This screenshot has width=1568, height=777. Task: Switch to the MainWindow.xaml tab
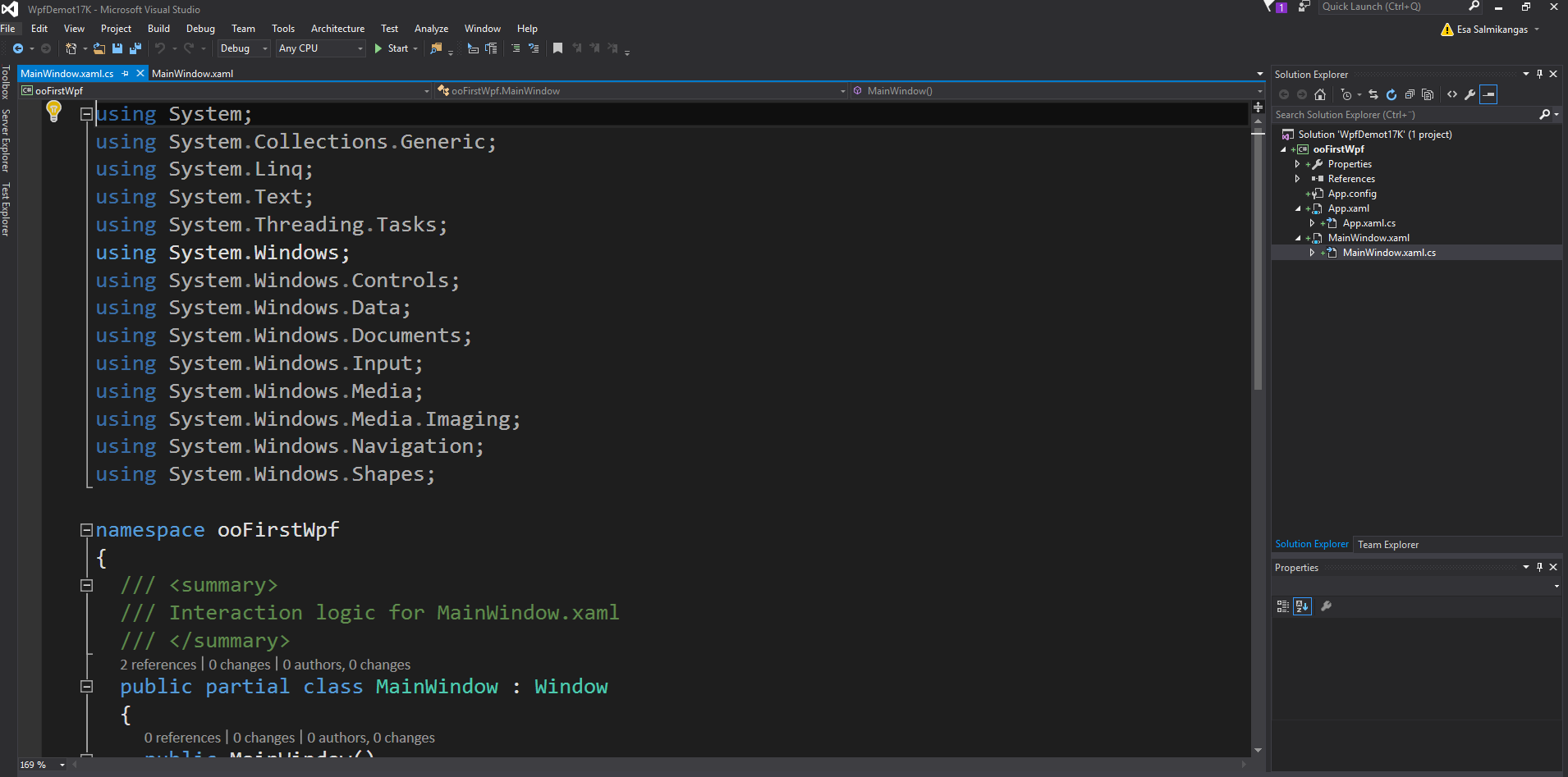coord(193,74)
